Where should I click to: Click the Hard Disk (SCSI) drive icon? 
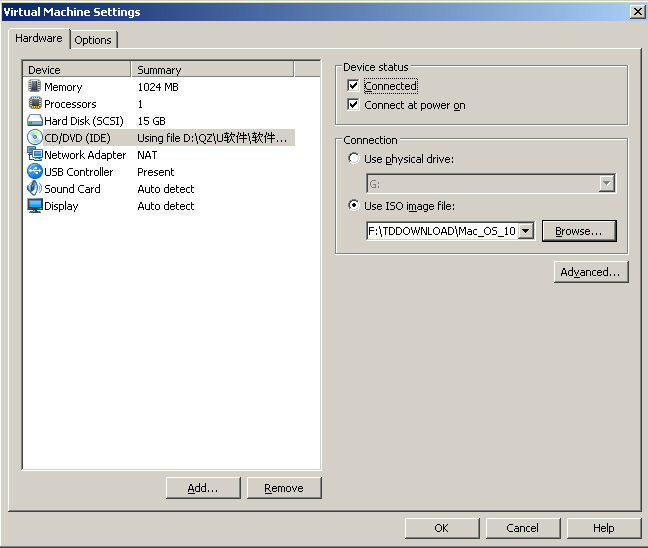pyautogui.click(x=35, y=121)
